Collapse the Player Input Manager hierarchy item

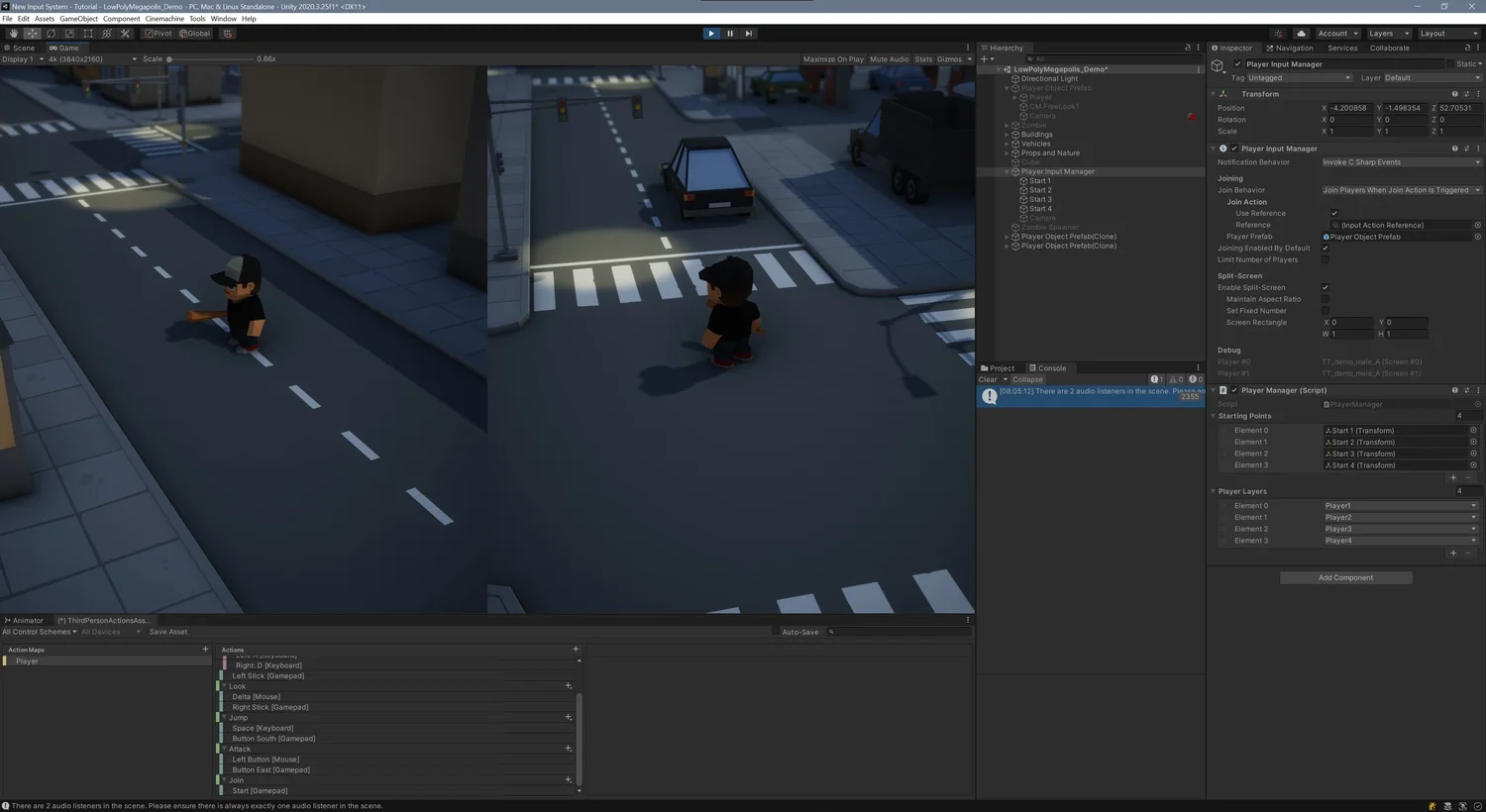1007,170
